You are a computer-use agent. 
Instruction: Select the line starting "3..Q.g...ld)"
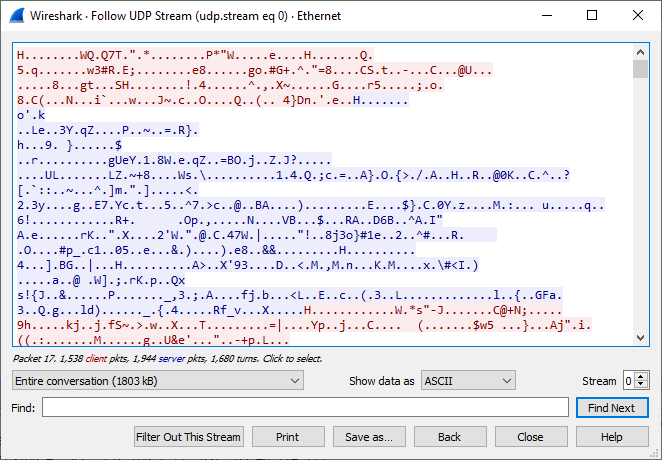click(290, 311)
